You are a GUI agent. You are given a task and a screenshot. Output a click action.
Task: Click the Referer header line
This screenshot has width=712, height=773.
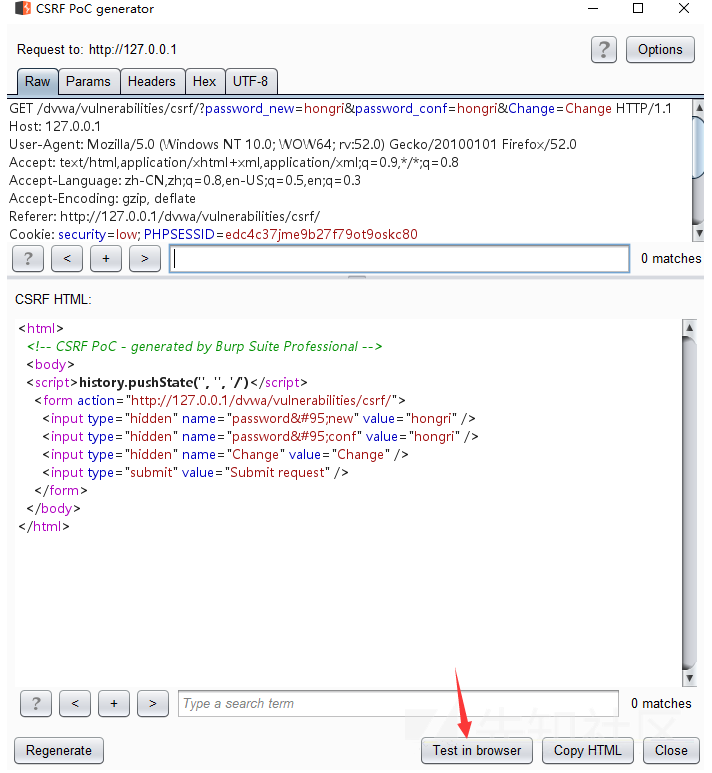(165, 216)
